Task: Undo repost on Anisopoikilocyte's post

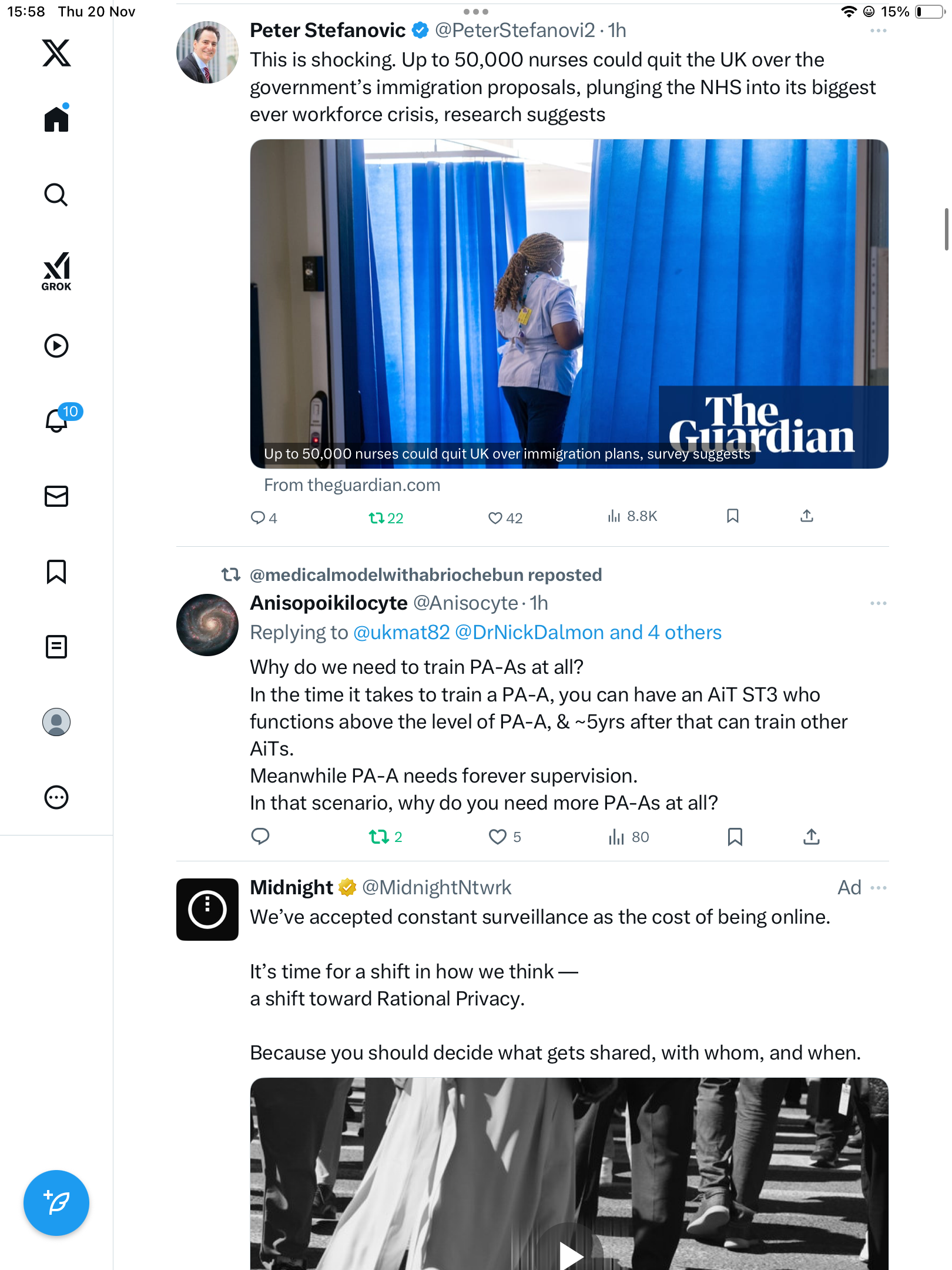Action: [379, 837]
